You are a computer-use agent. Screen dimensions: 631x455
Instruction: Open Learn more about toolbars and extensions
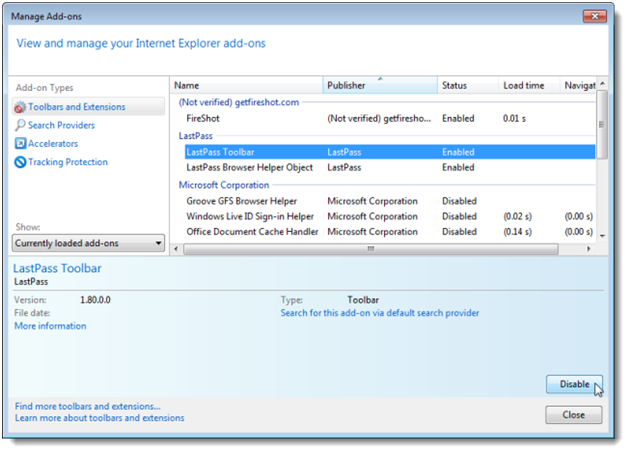coord(100,418)
